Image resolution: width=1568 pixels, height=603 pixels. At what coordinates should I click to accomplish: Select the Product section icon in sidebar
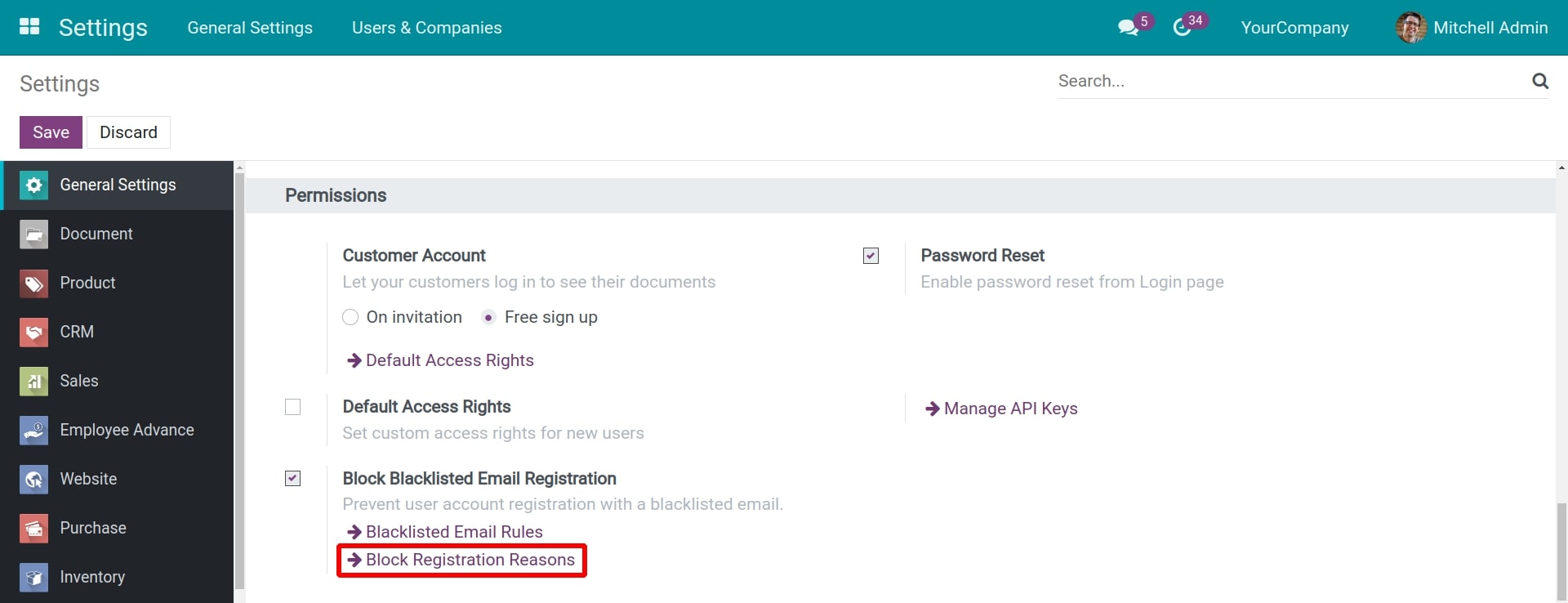(33, 283)
